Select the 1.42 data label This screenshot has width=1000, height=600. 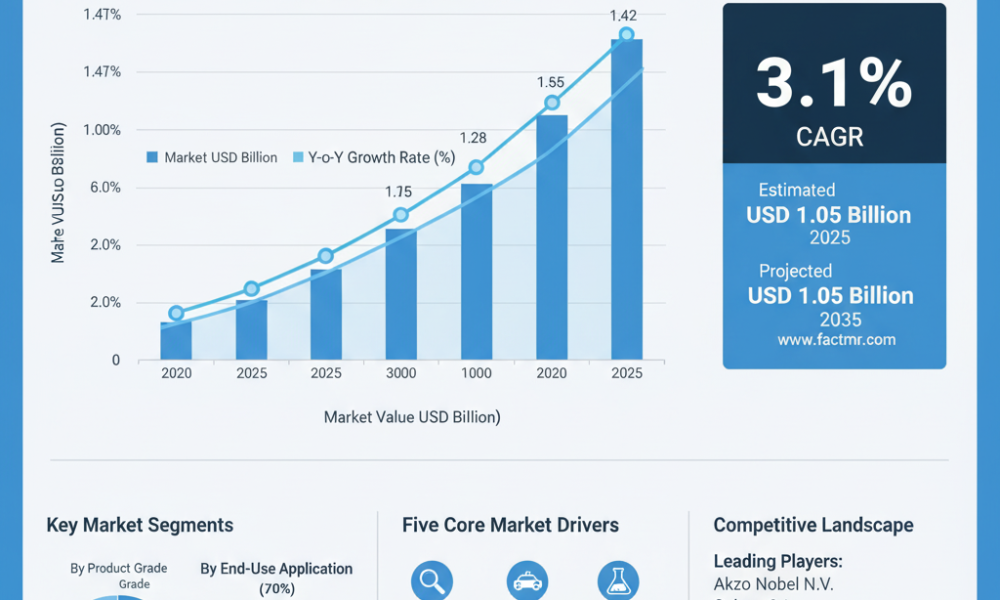pyautogui.click(x=623, y=15)
